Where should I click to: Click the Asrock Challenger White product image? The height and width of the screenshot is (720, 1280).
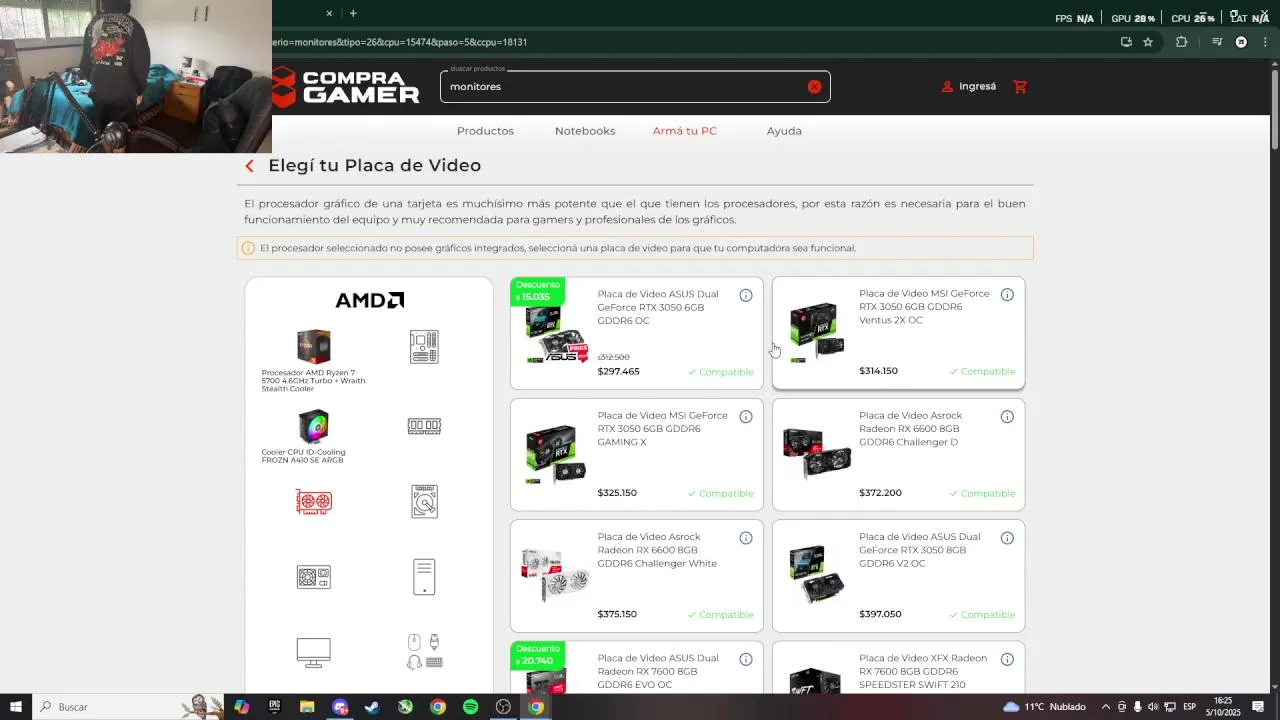tap(556, 575)
